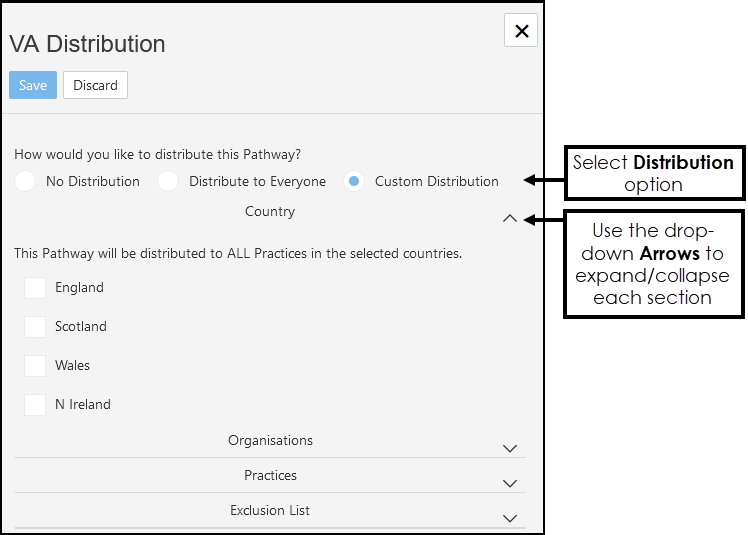Tick the N Ireland checkbox
The image size is (748, 535).
(35, 405)
